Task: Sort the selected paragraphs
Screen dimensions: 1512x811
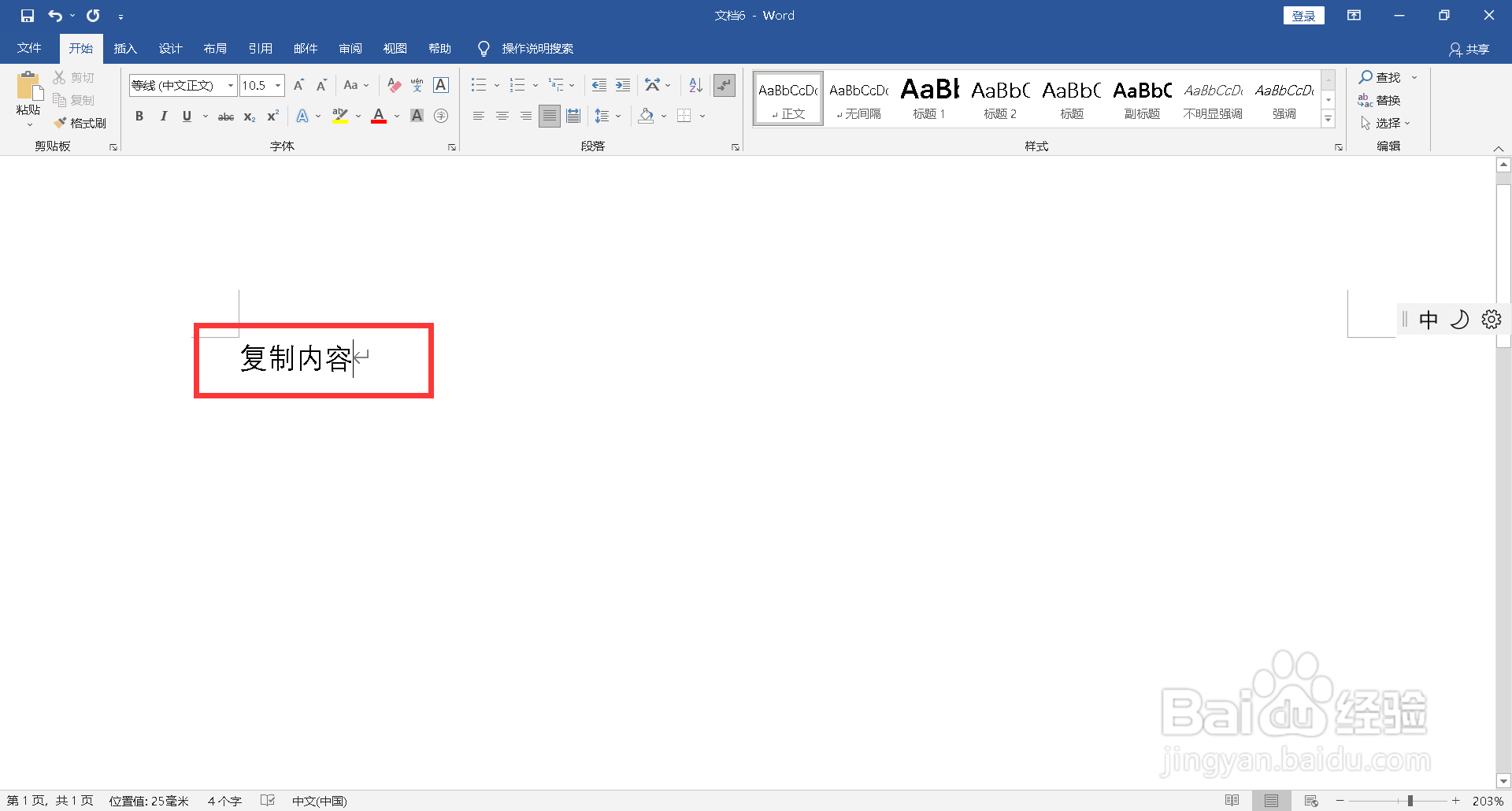Action: [x=695, y=85]
